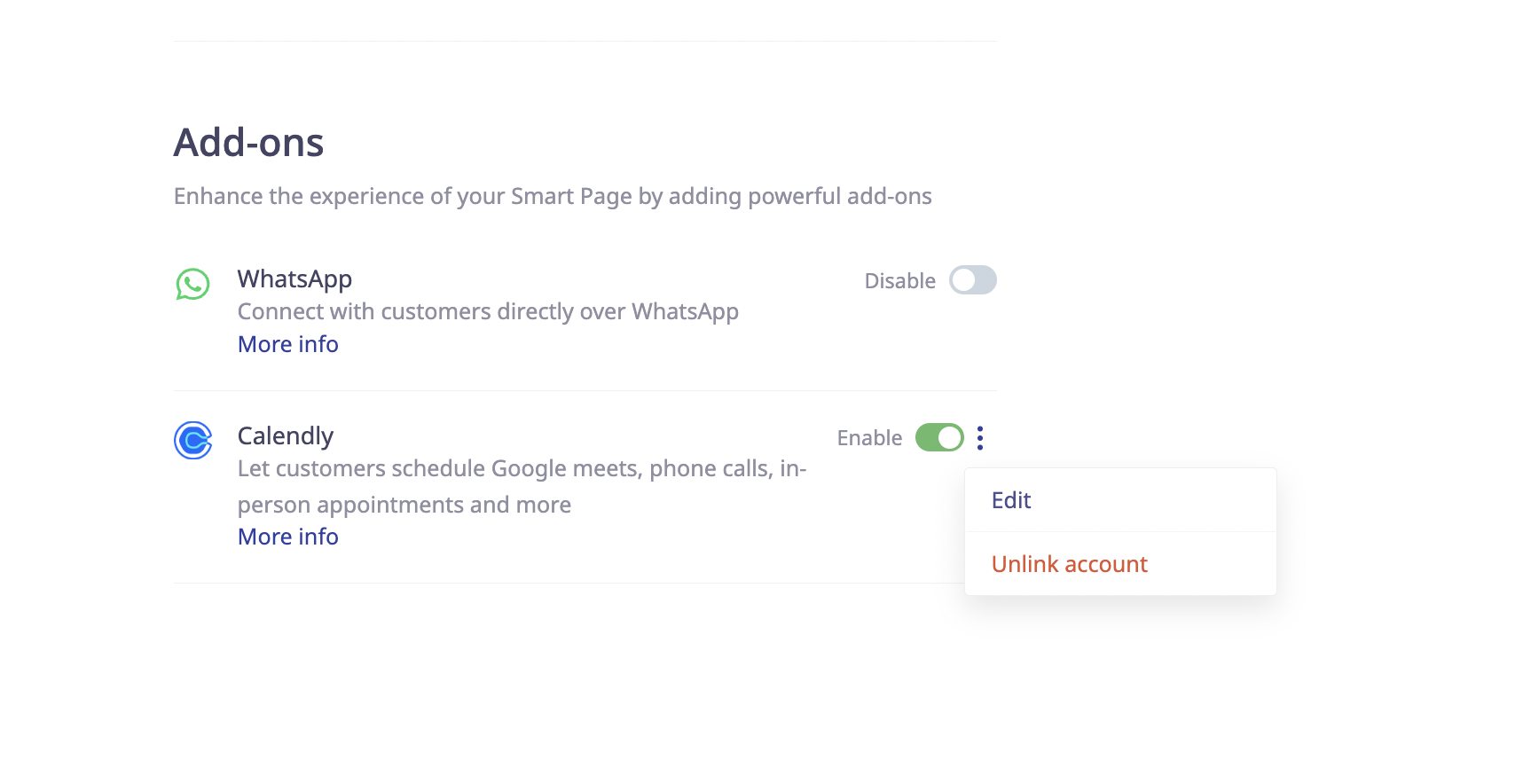Toggle the WhatsApp add-on switch

[973, 280]
